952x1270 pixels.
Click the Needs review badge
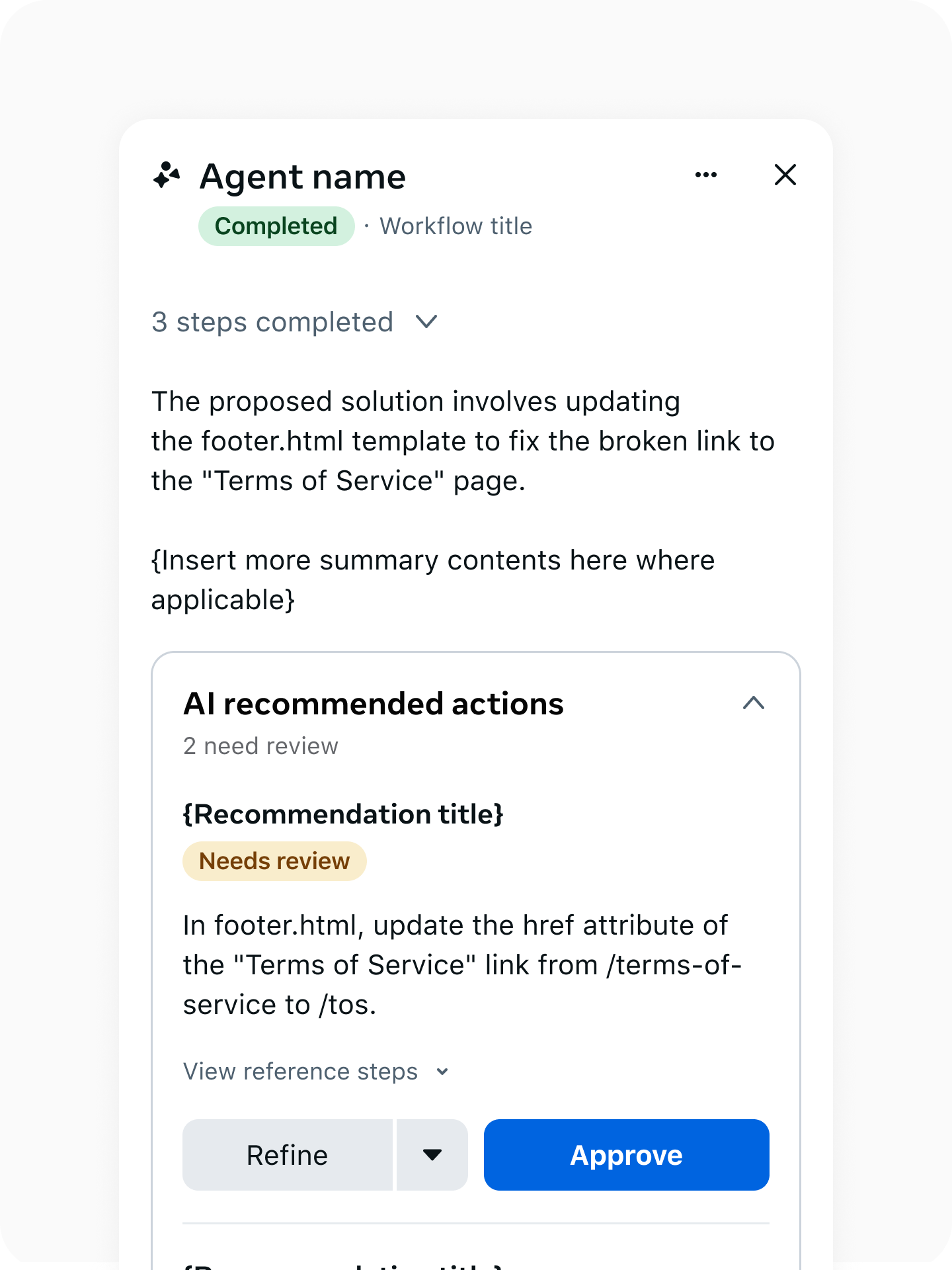pos(274,861)
